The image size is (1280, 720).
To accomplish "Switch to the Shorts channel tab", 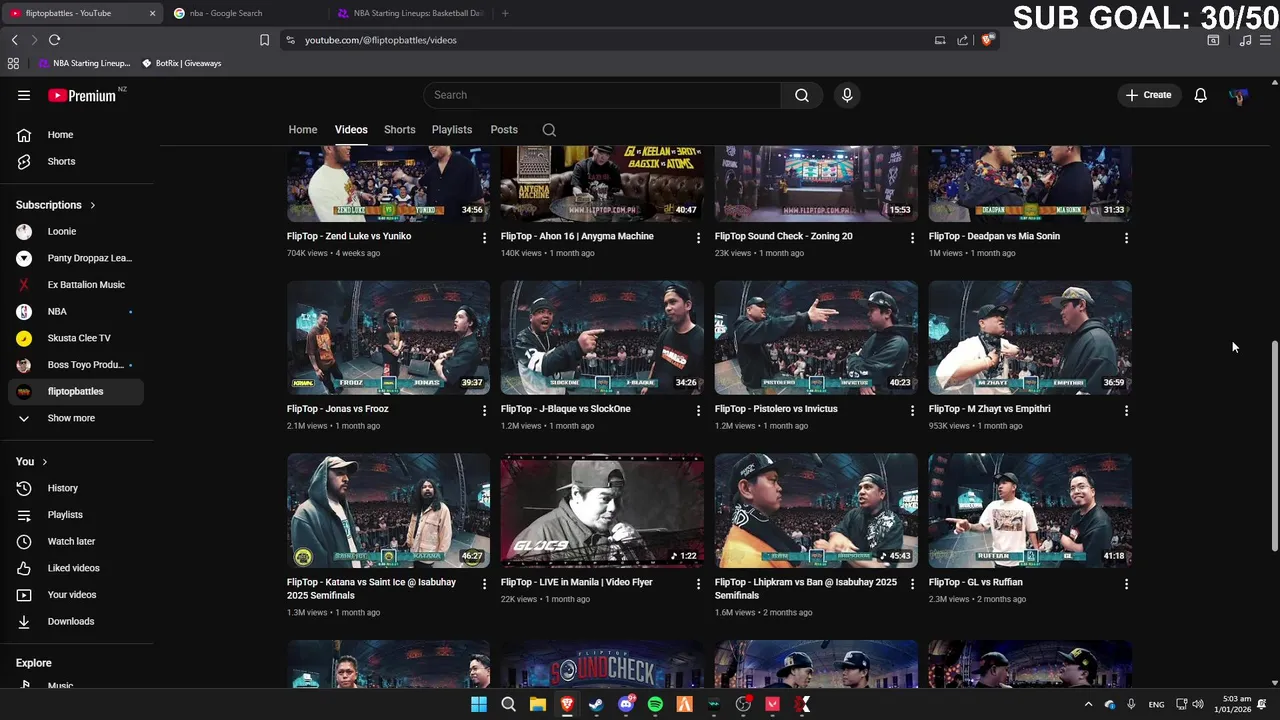I will 399,130.
